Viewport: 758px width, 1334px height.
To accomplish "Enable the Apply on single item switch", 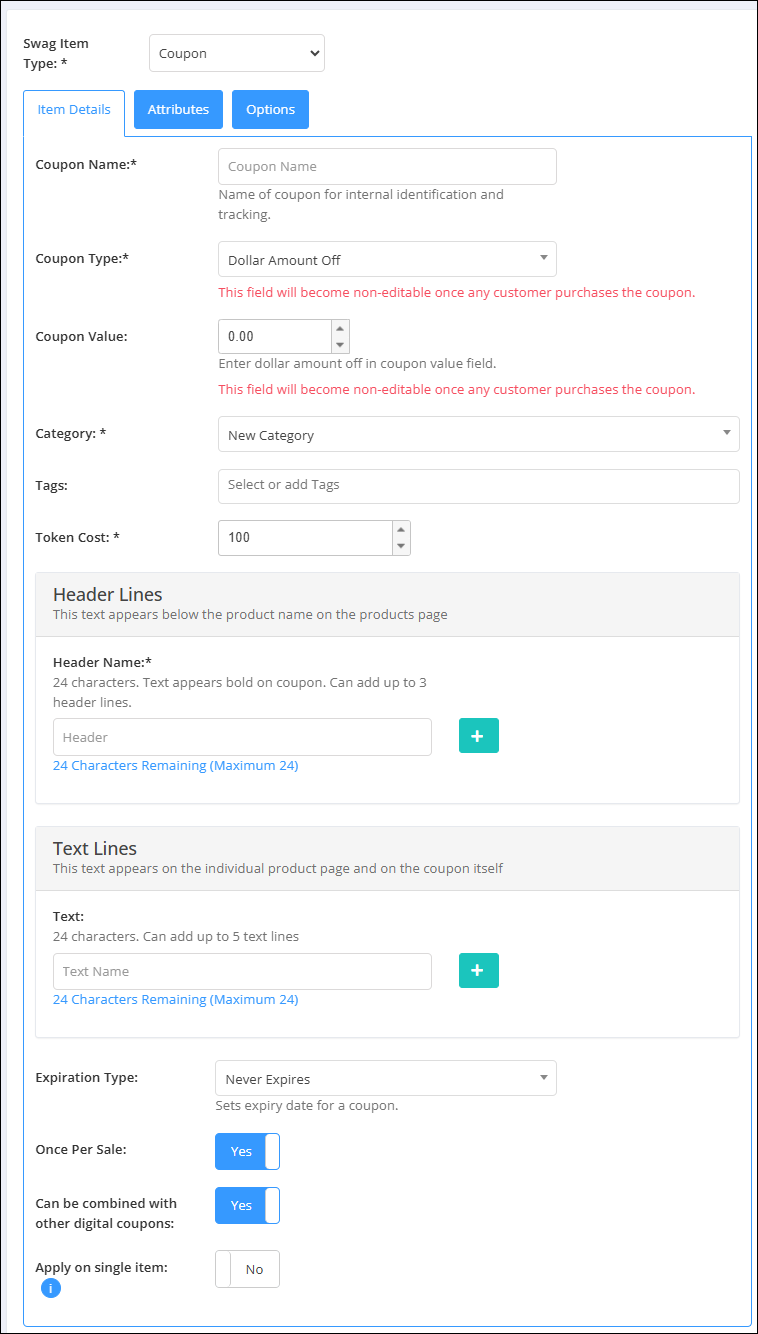I will (247, 1269).
